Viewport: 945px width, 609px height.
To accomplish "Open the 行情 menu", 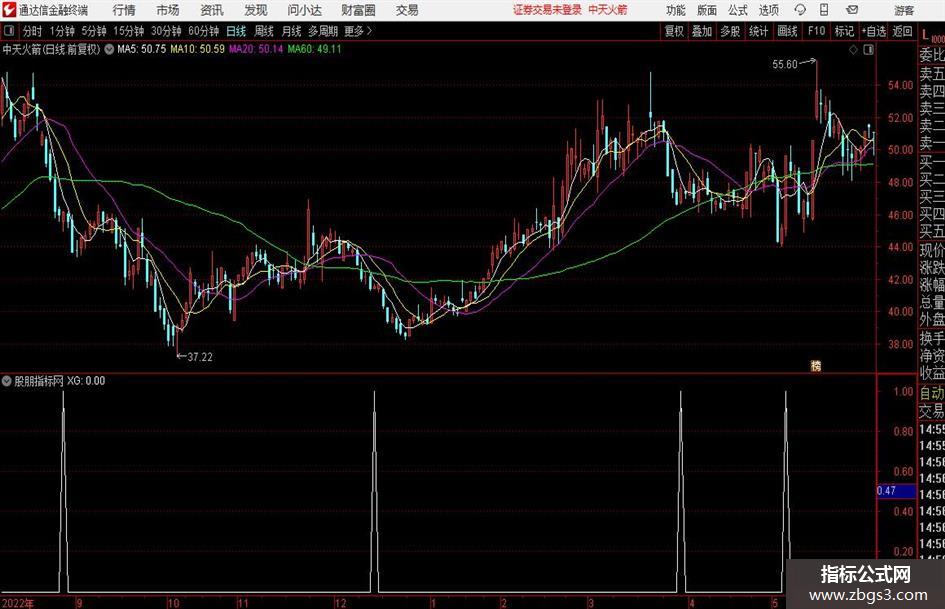I will [124, 10].
